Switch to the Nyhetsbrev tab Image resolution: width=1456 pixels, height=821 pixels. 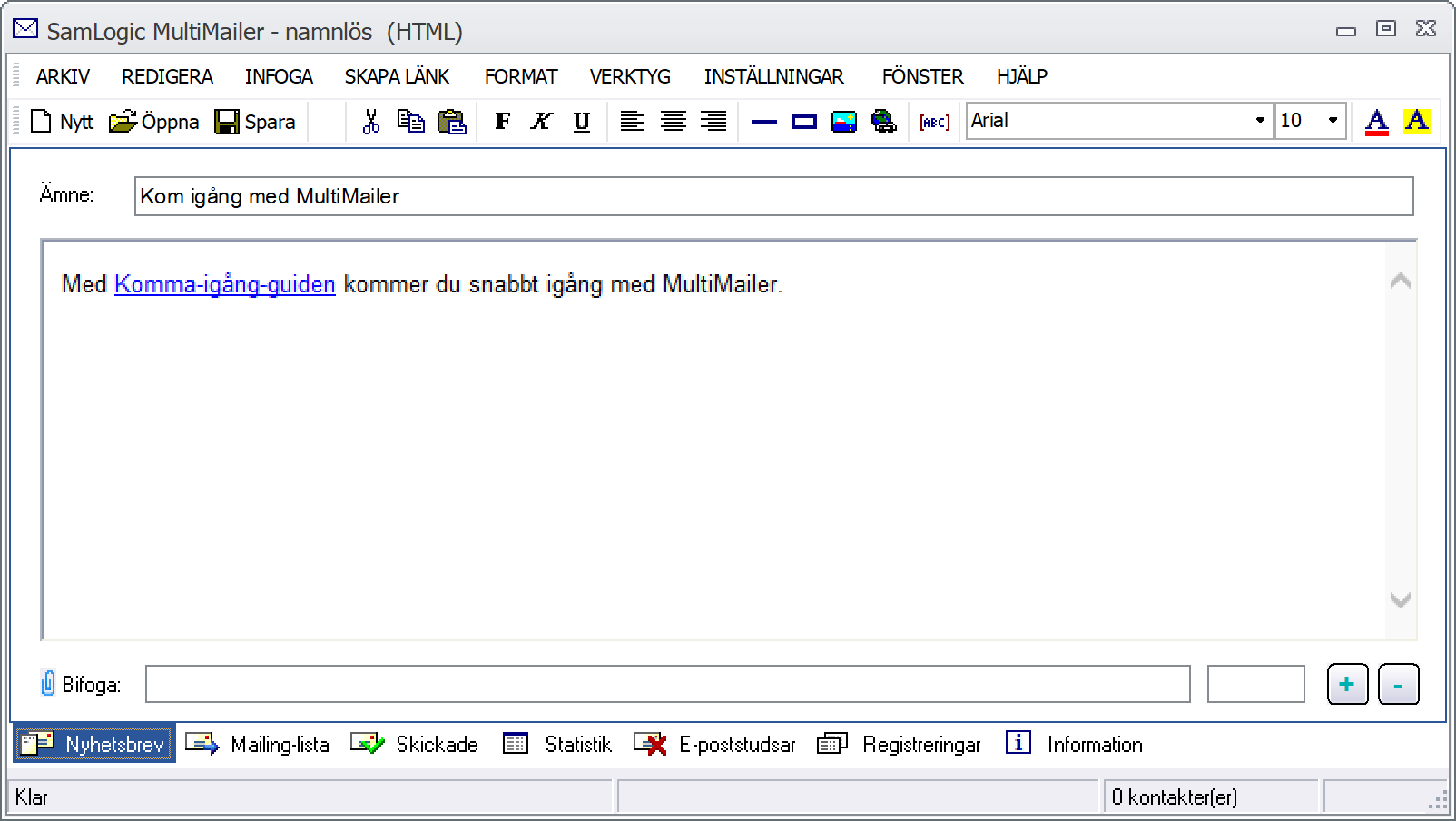pos(93,745)
